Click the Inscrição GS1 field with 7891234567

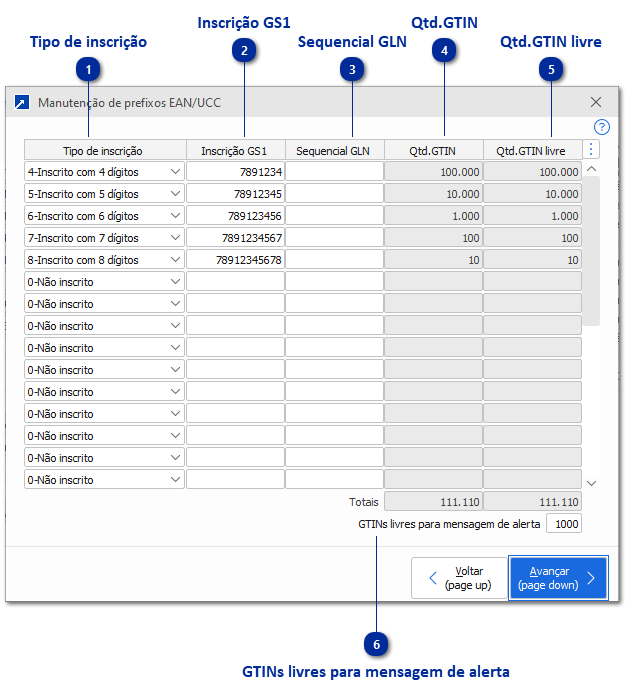pyautogui.click(x=235, y=238)
